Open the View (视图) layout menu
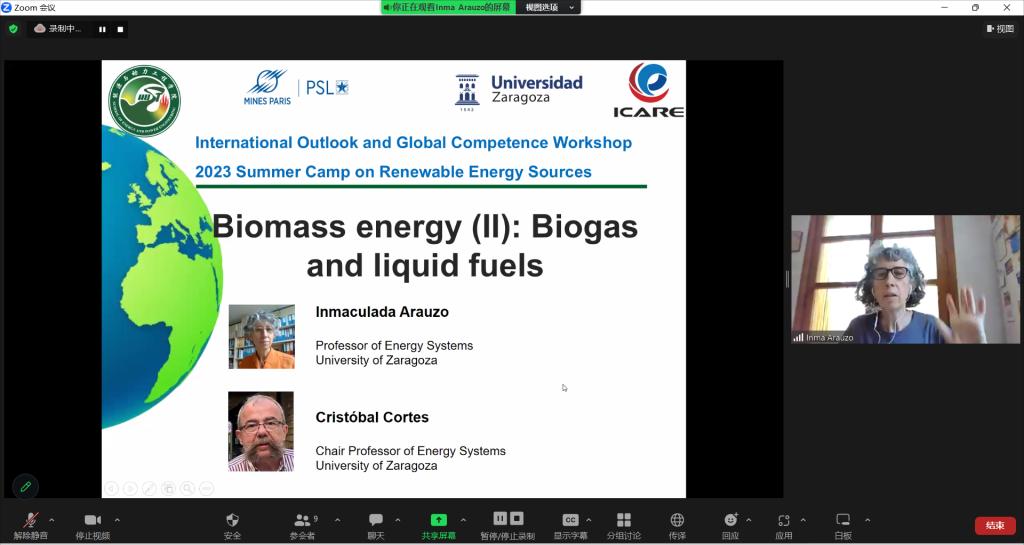This screenshot has height=545, width=1024. 999,29
